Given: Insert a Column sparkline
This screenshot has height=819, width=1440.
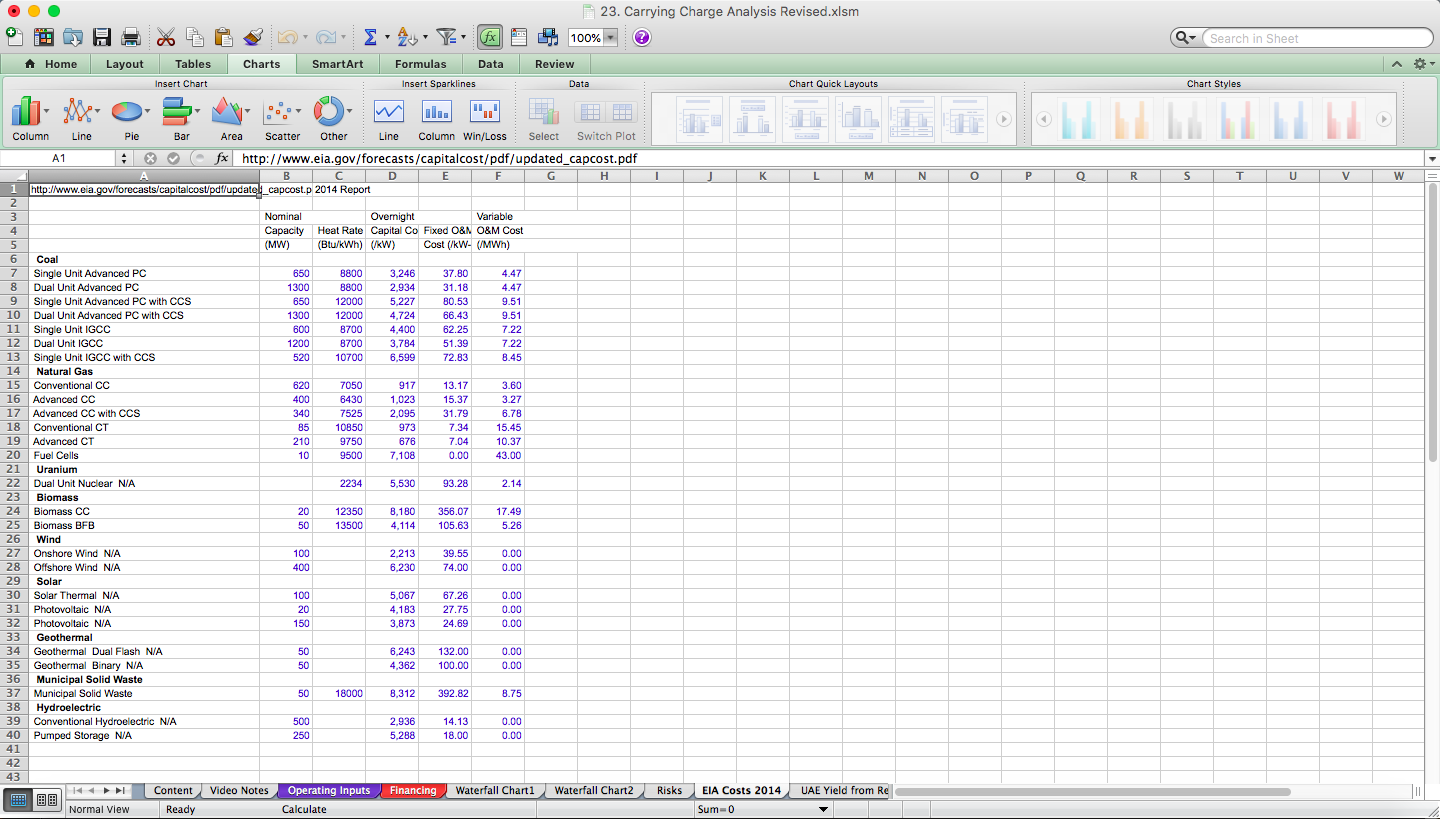Looking at the screenshot, I should (436, 119).
